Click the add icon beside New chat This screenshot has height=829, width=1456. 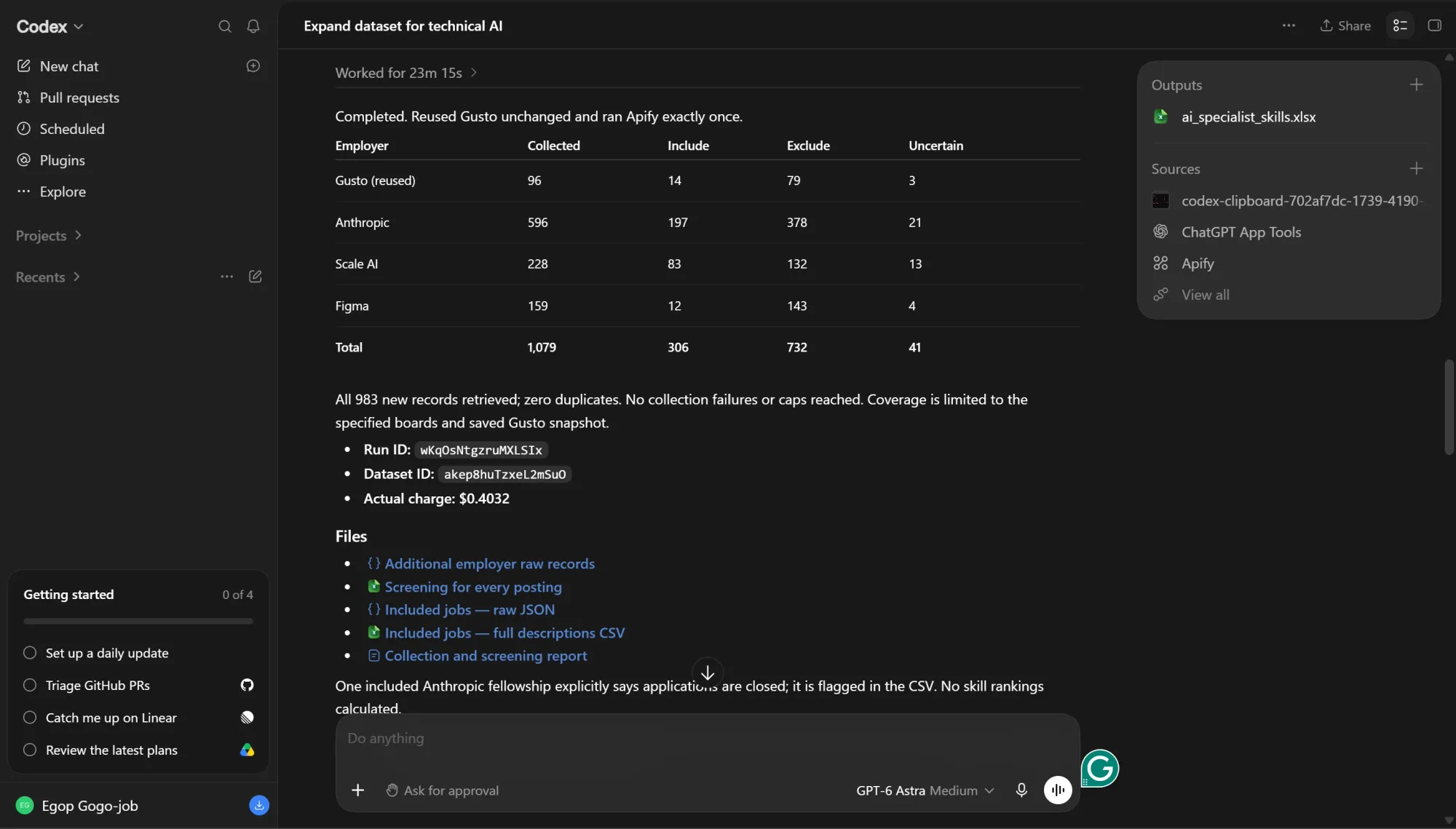[x=253, y=66]
